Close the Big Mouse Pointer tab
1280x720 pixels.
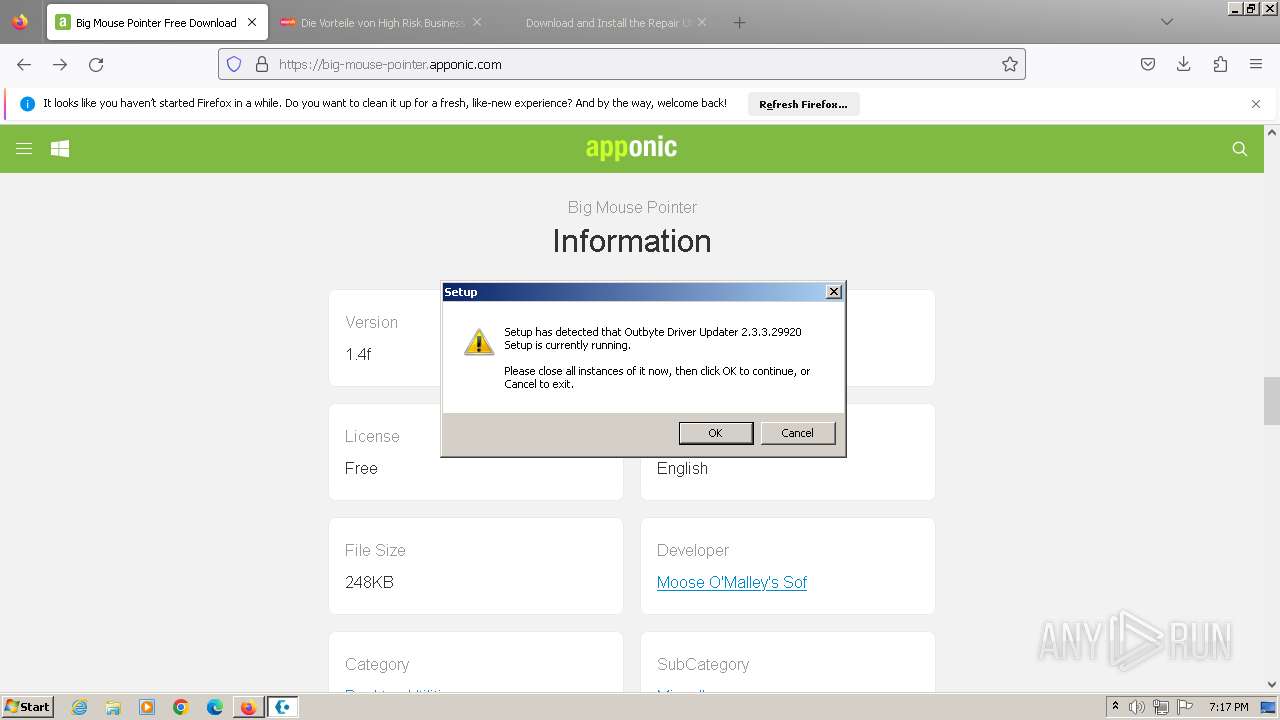[251, 22]
